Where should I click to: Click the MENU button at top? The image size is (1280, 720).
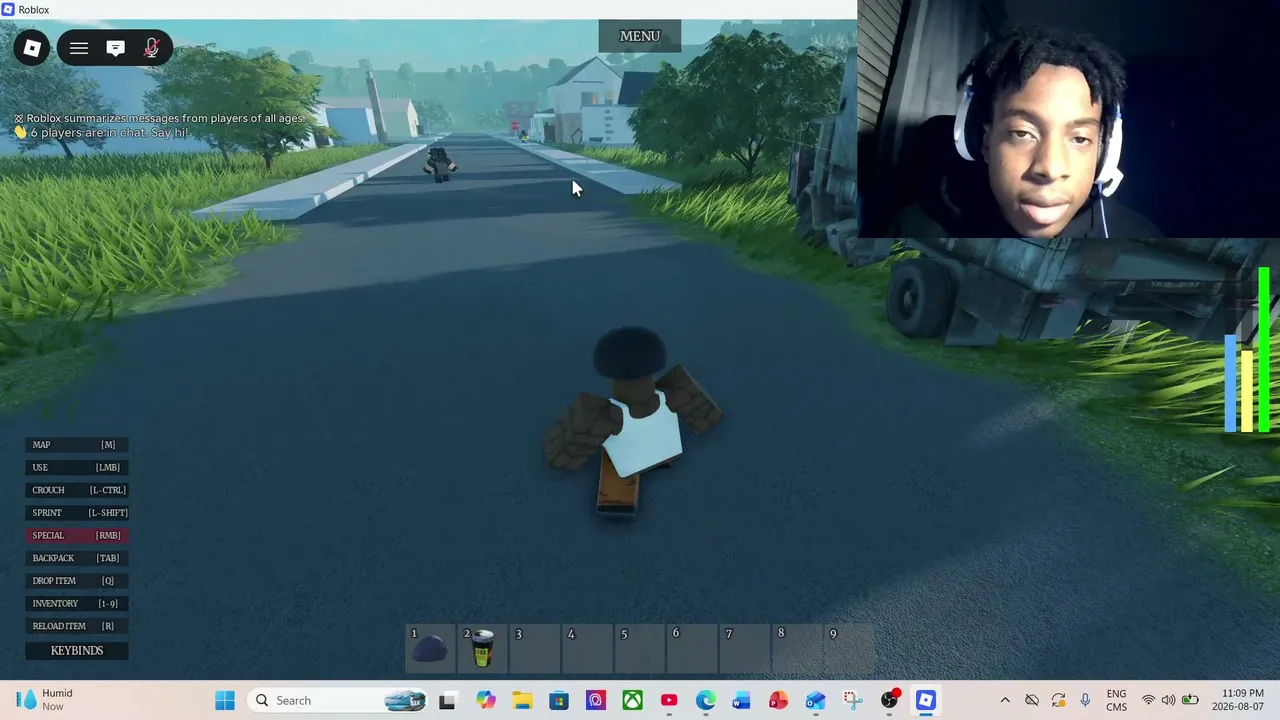coord(640,36)
